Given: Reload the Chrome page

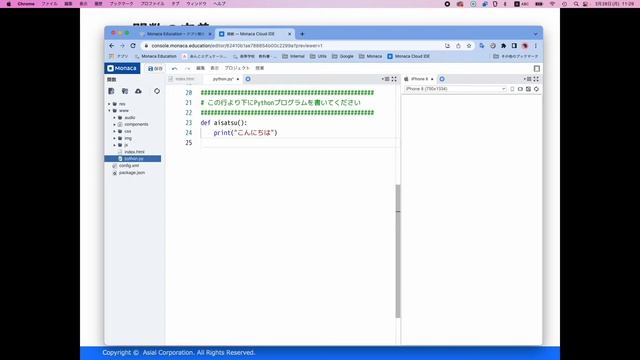Looking at the screenshot, I should 133,46.
